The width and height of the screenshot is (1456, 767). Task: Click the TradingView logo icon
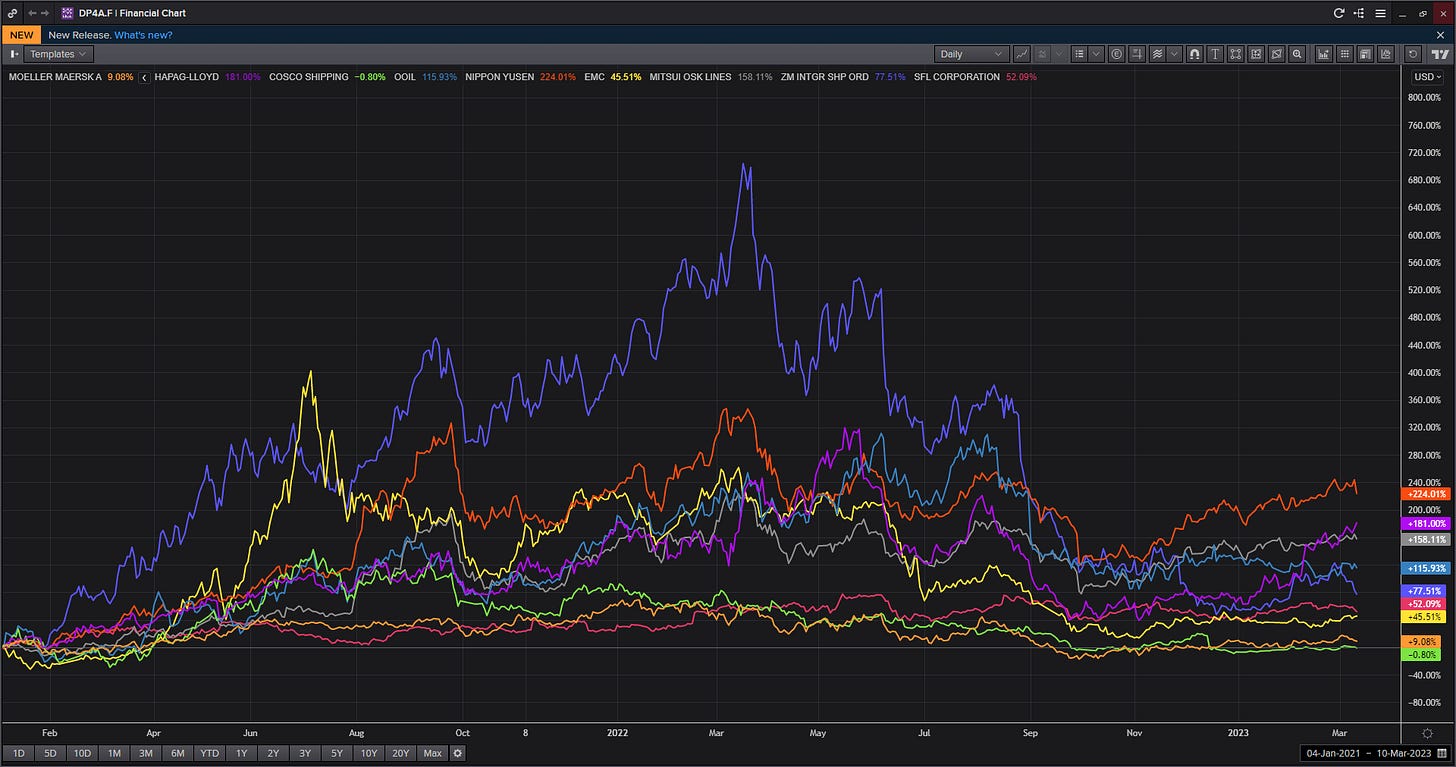pyautogui.click(x=1441, y=54)
